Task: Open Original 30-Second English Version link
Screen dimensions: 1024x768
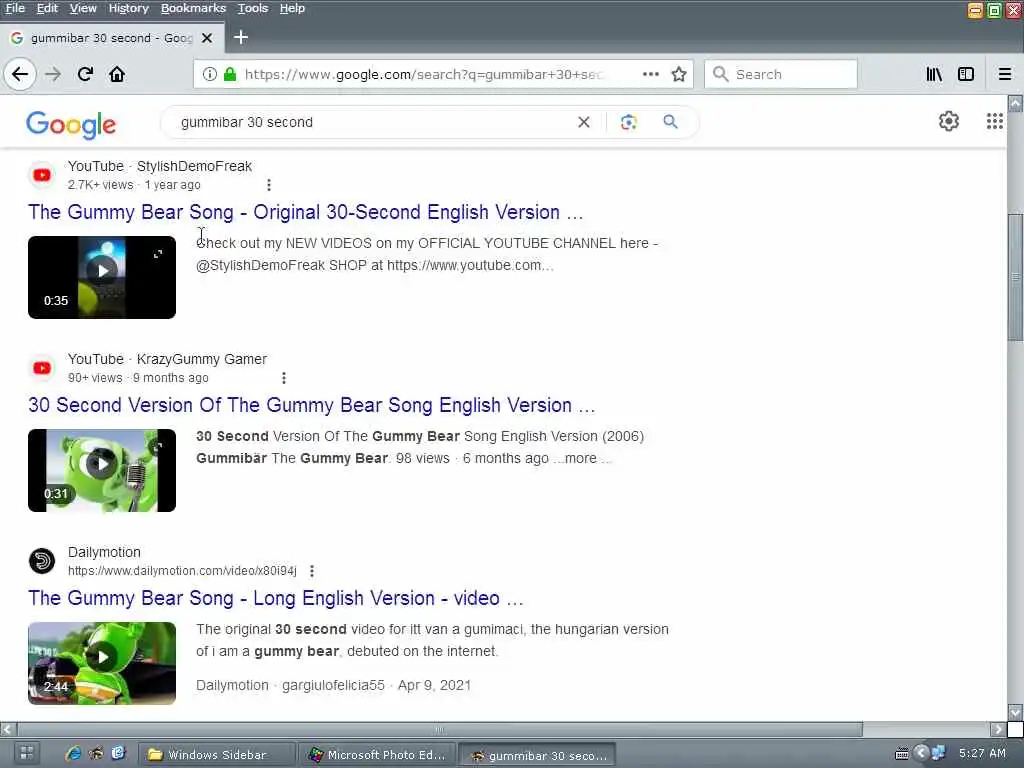Action: click(305, 212)
